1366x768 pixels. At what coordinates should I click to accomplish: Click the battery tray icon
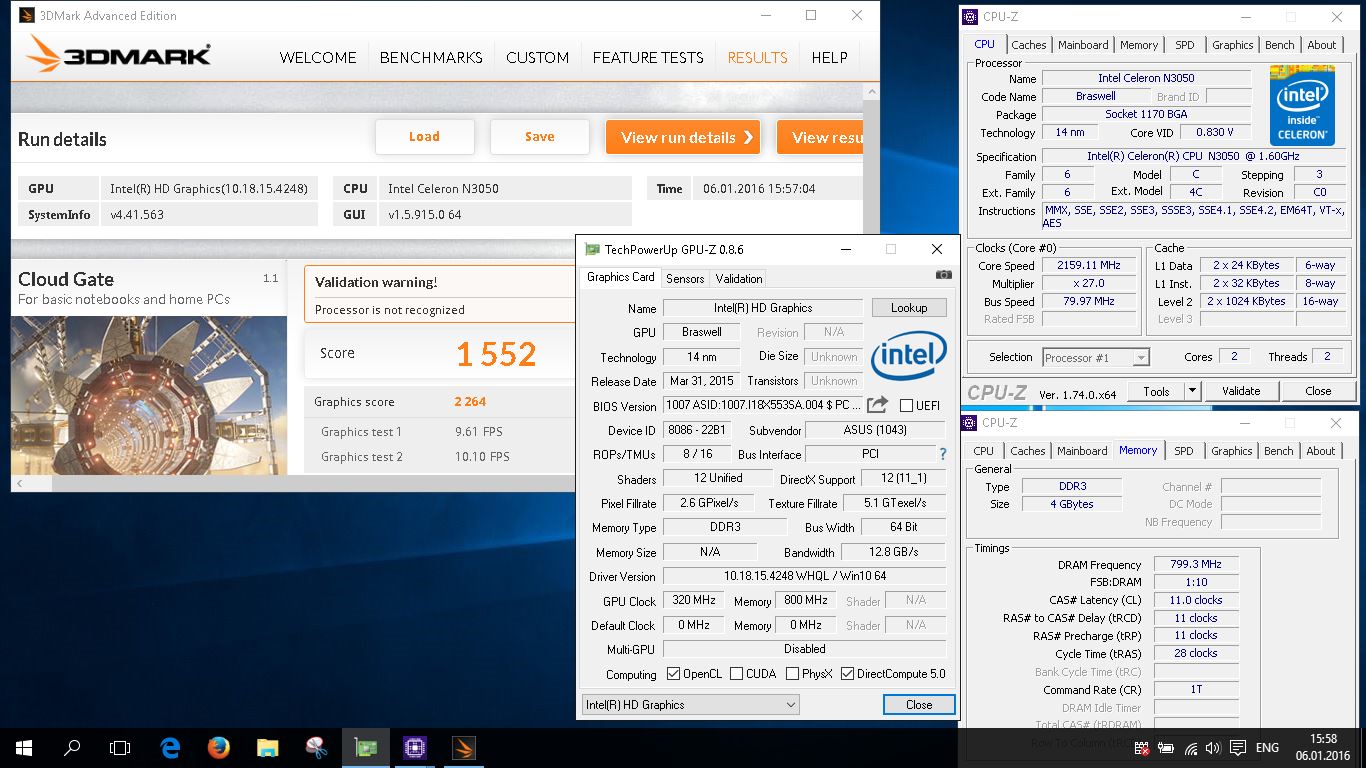click(1167, 747)
